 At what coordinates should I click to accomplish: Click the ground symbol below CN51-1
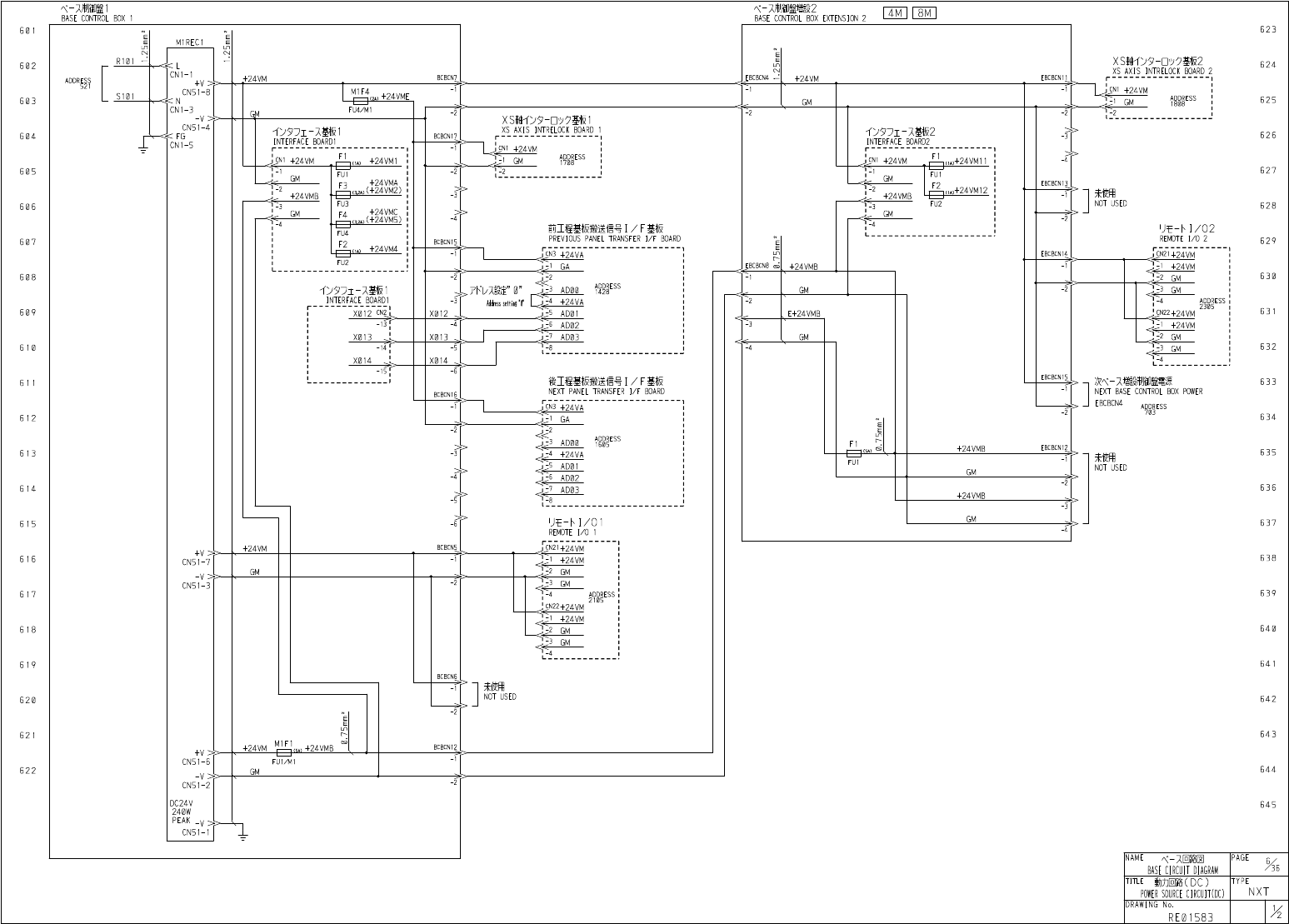[x=242, y=832]
